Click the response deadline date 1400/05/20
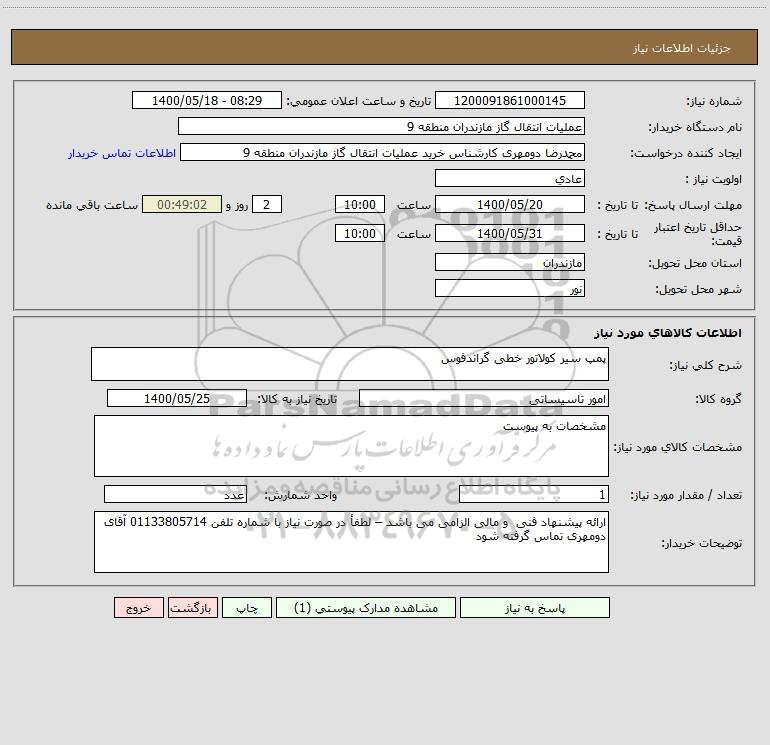 [510, 204]
